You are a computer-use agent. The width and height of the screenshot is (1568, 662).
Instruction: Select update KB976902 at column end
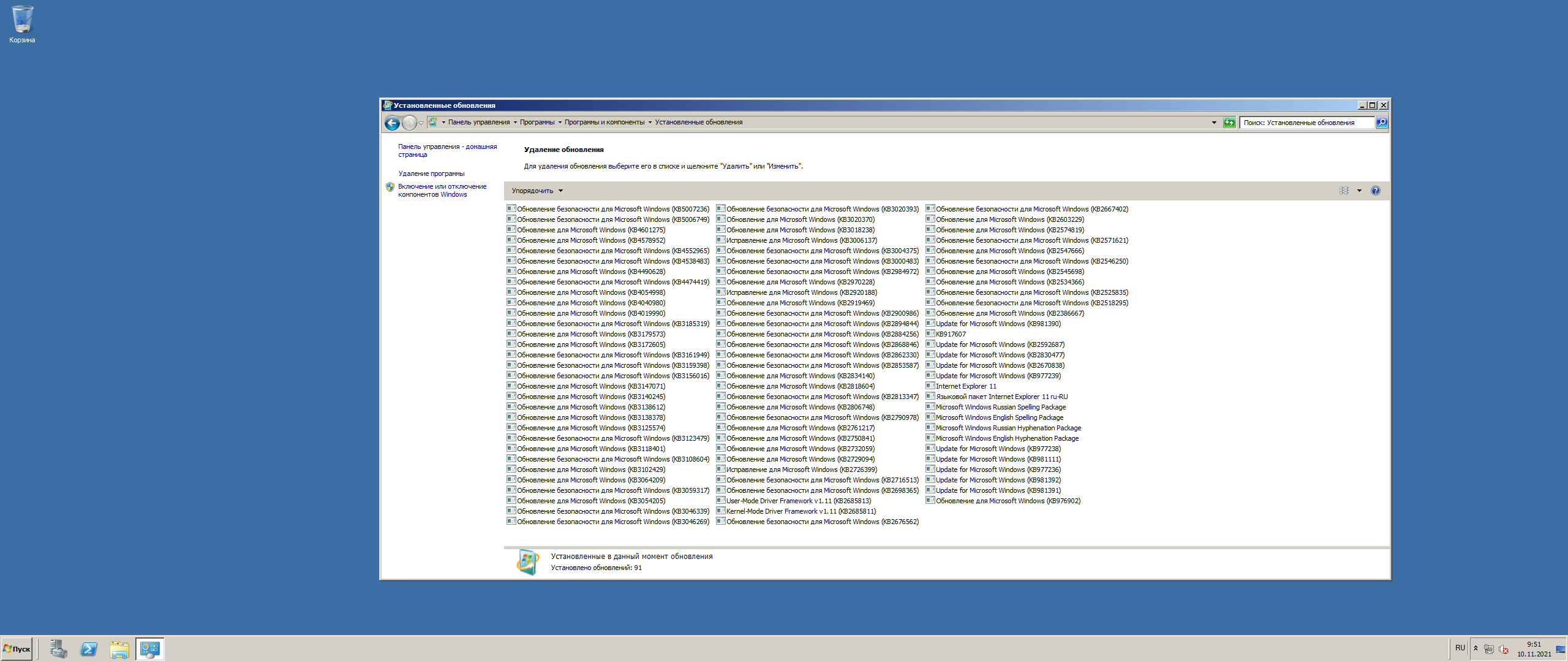1003,501
